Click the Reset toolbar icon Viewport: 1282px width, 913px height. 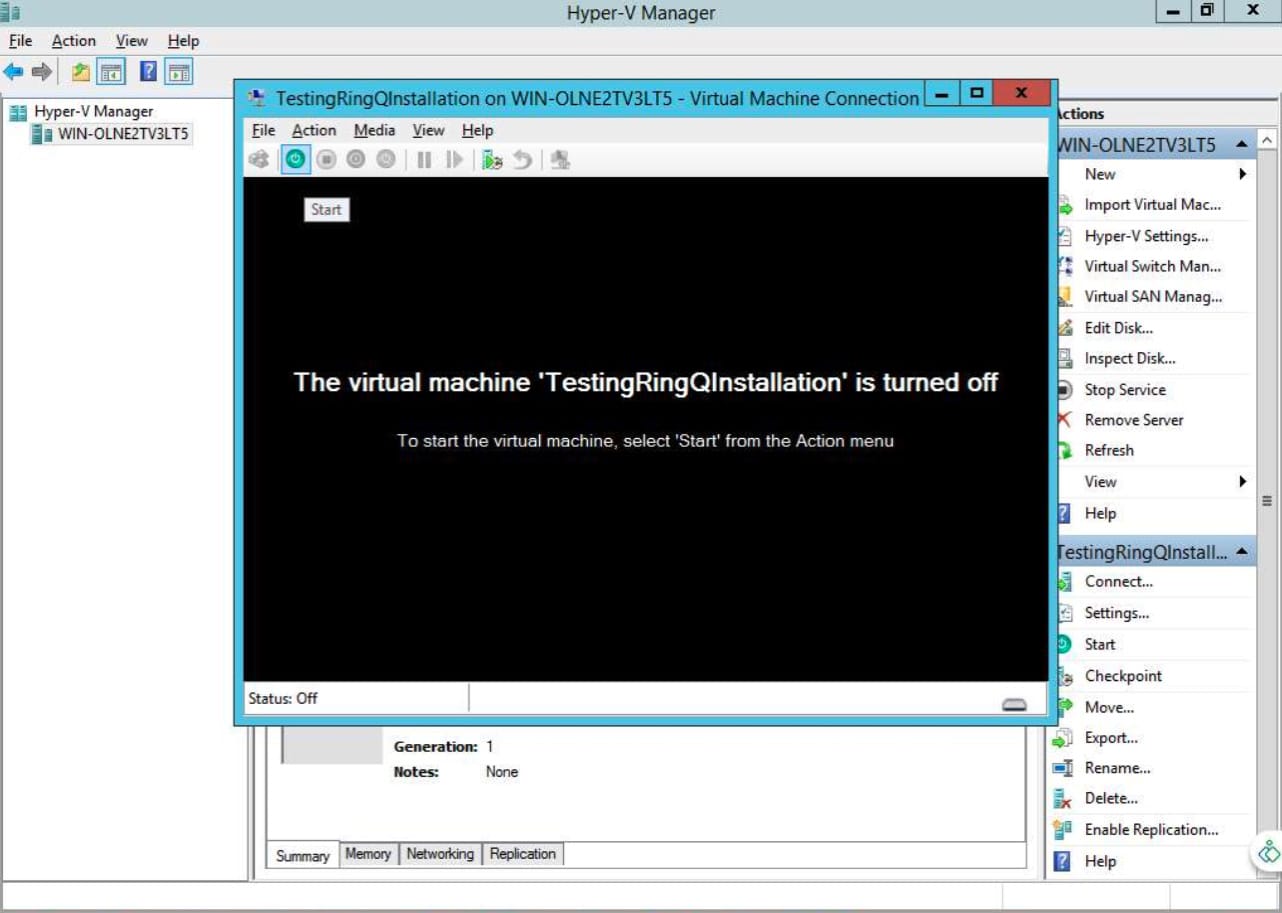tap(455, 158)
